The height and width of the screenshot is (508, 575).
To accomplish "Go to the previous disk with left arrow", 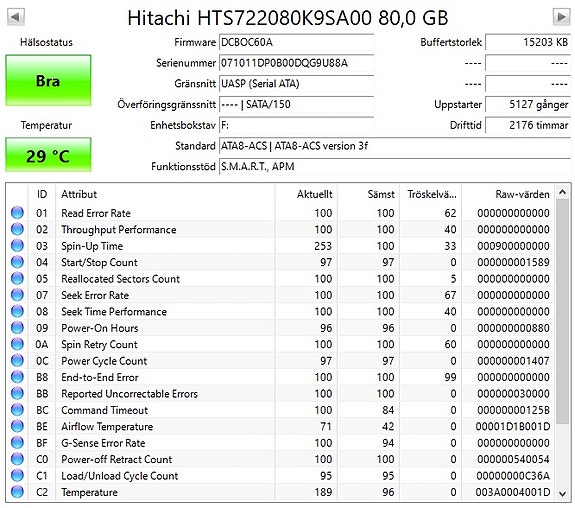I will pos(16,17).
